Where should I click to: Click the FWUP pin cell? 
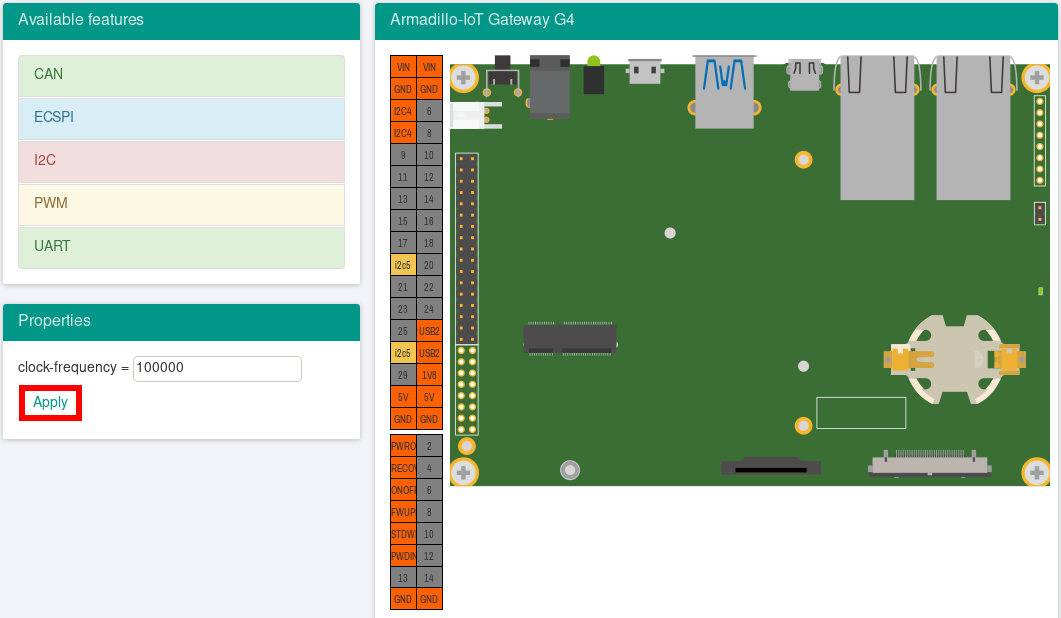pos(403,512)
